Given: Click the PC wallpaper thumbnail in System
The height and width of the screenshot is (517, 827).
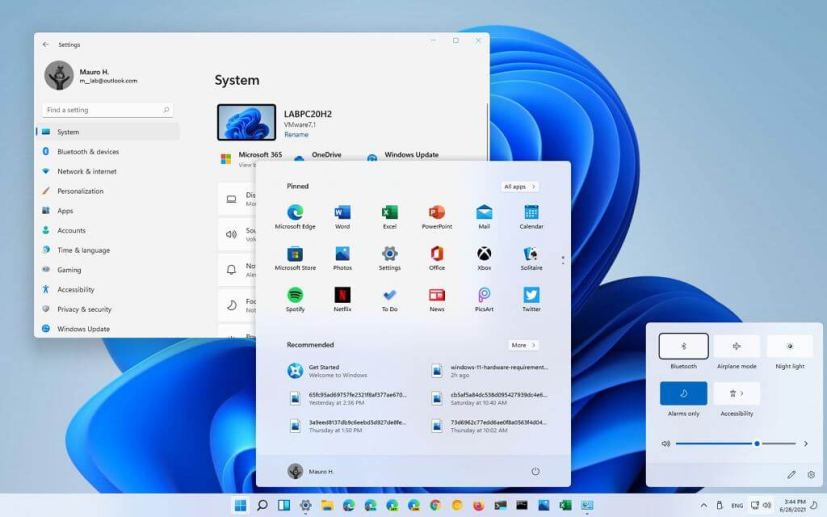Looking at the screenshot, I should click(246, 122).
